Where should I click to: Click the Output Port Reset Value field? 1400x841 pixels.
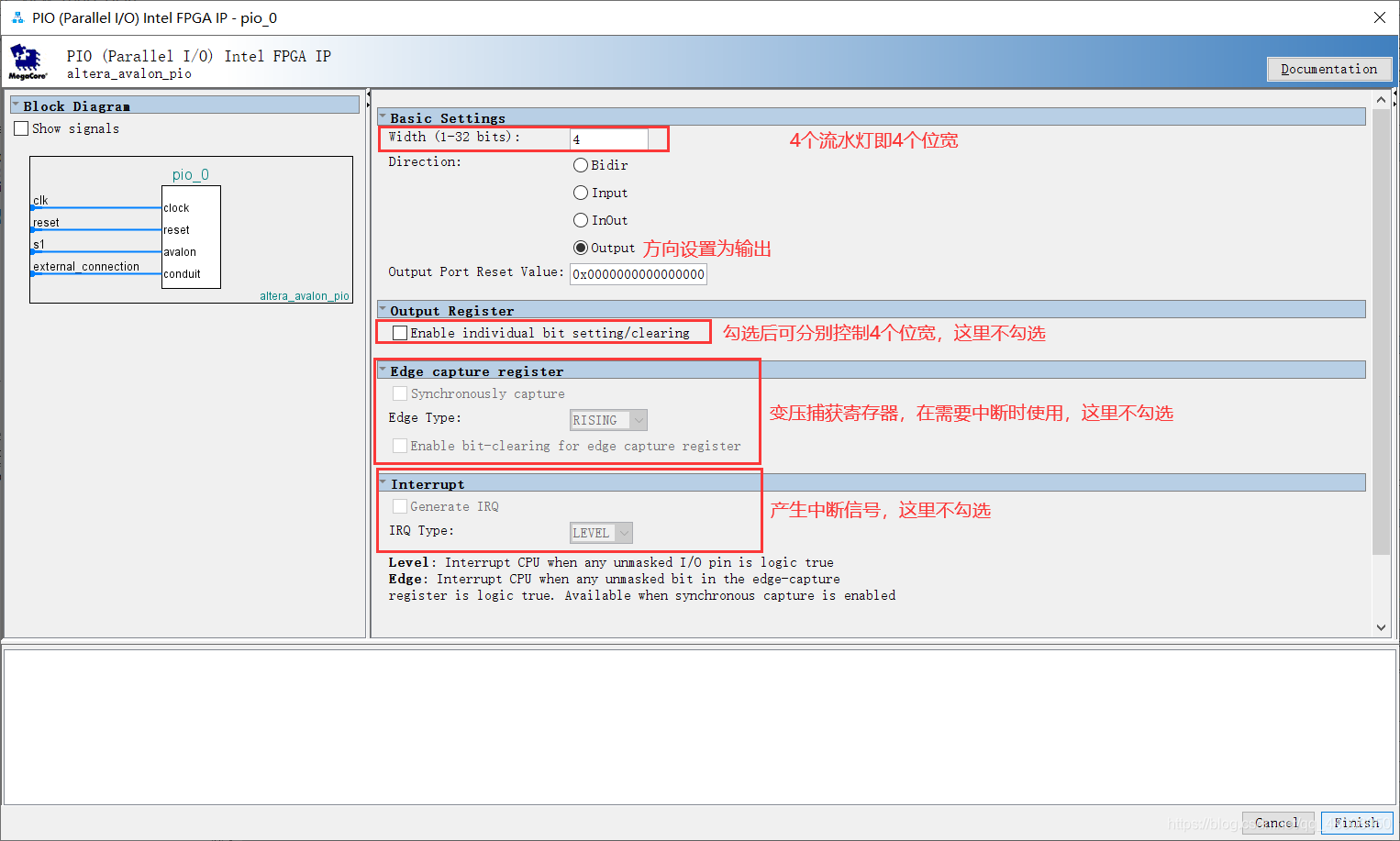639,274
